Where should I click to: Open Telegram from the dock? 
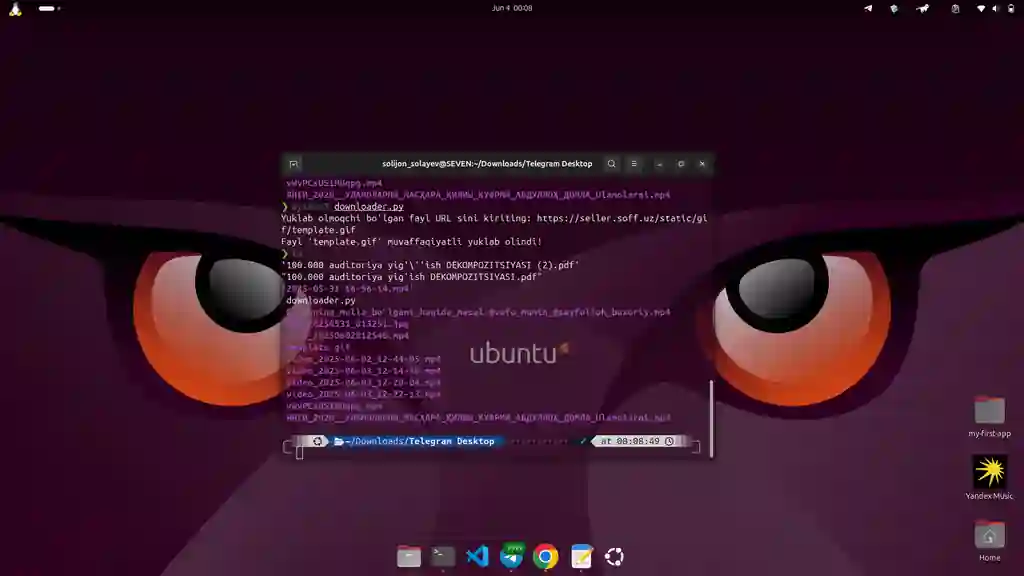[x=511, y=556]
